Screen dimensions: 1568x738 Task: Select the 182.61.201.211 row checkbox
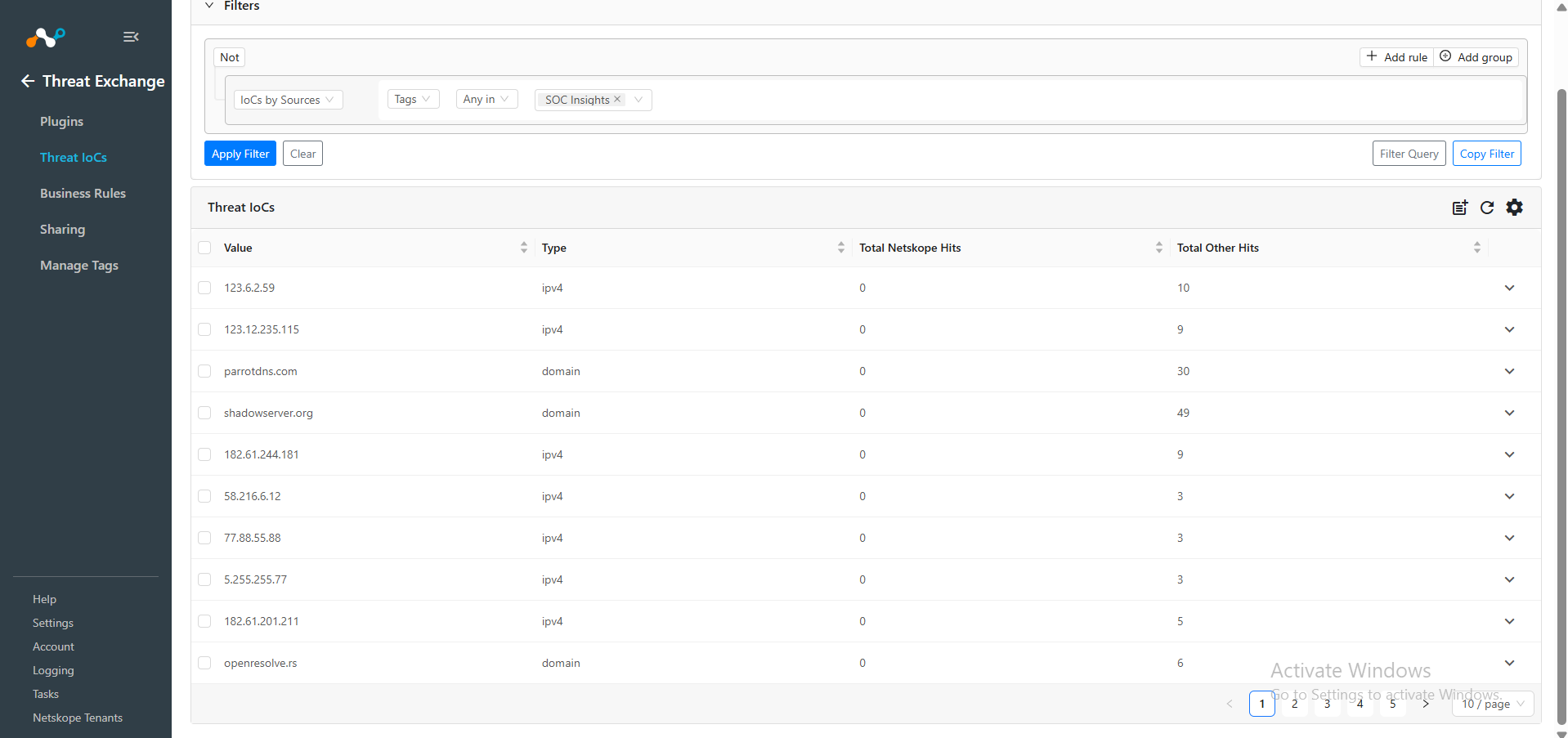coord(204,621)
